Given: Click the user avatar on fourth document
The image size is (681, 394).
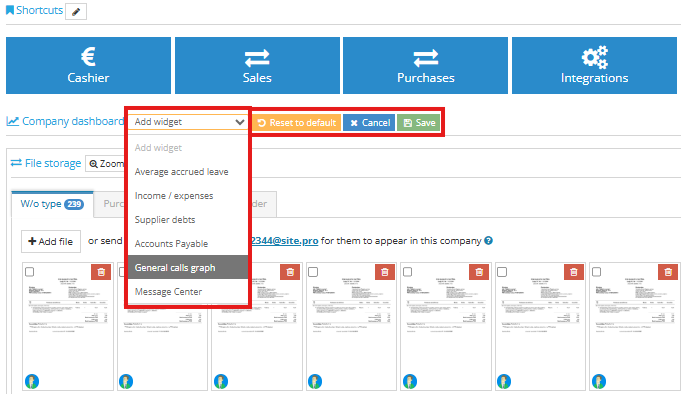Looking at the screenshot, I should (315, 381).
